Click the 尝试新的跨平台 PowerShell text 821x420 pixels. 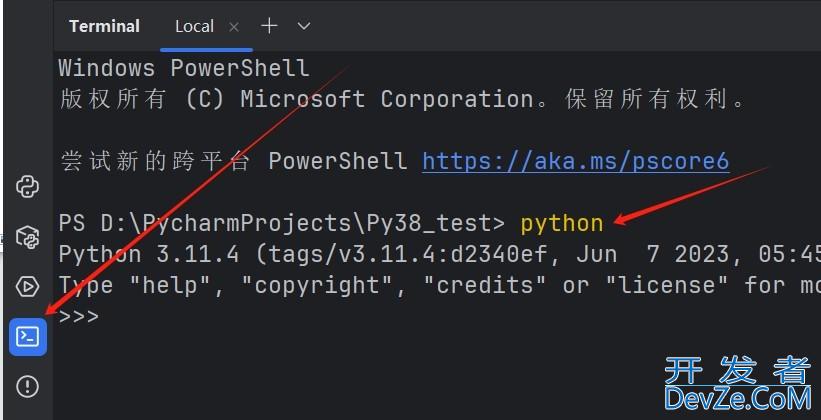[232, 160]
